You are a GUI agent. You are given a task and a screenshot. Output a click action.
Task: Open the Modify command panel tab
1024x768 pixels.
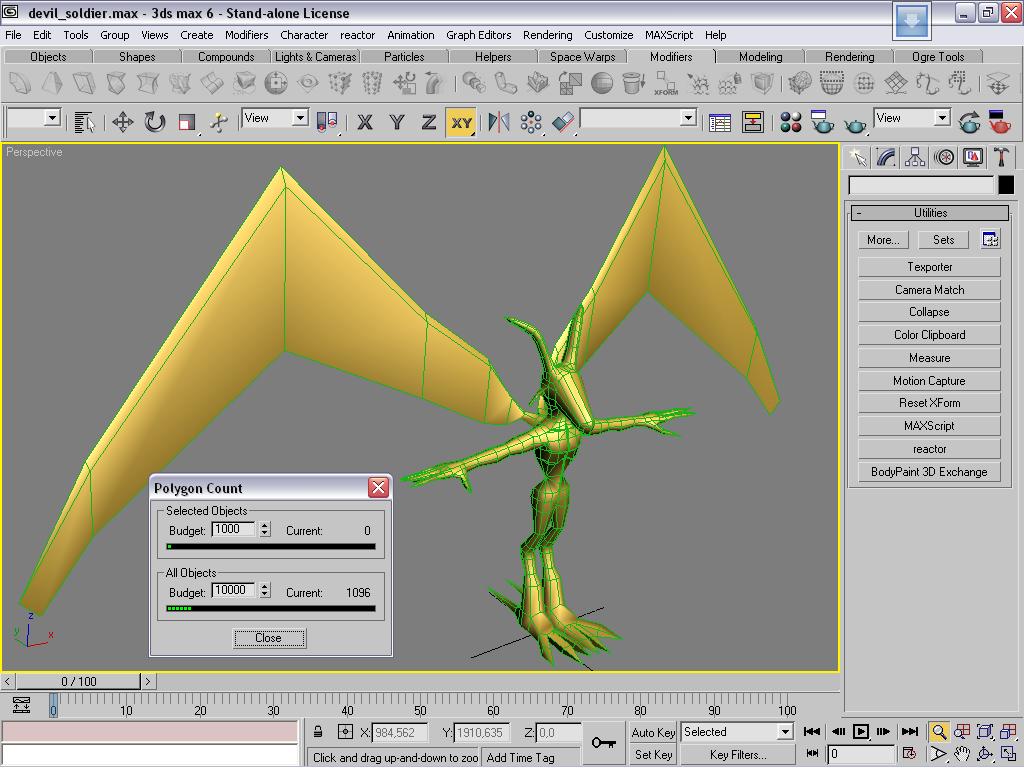pos(886,157)
